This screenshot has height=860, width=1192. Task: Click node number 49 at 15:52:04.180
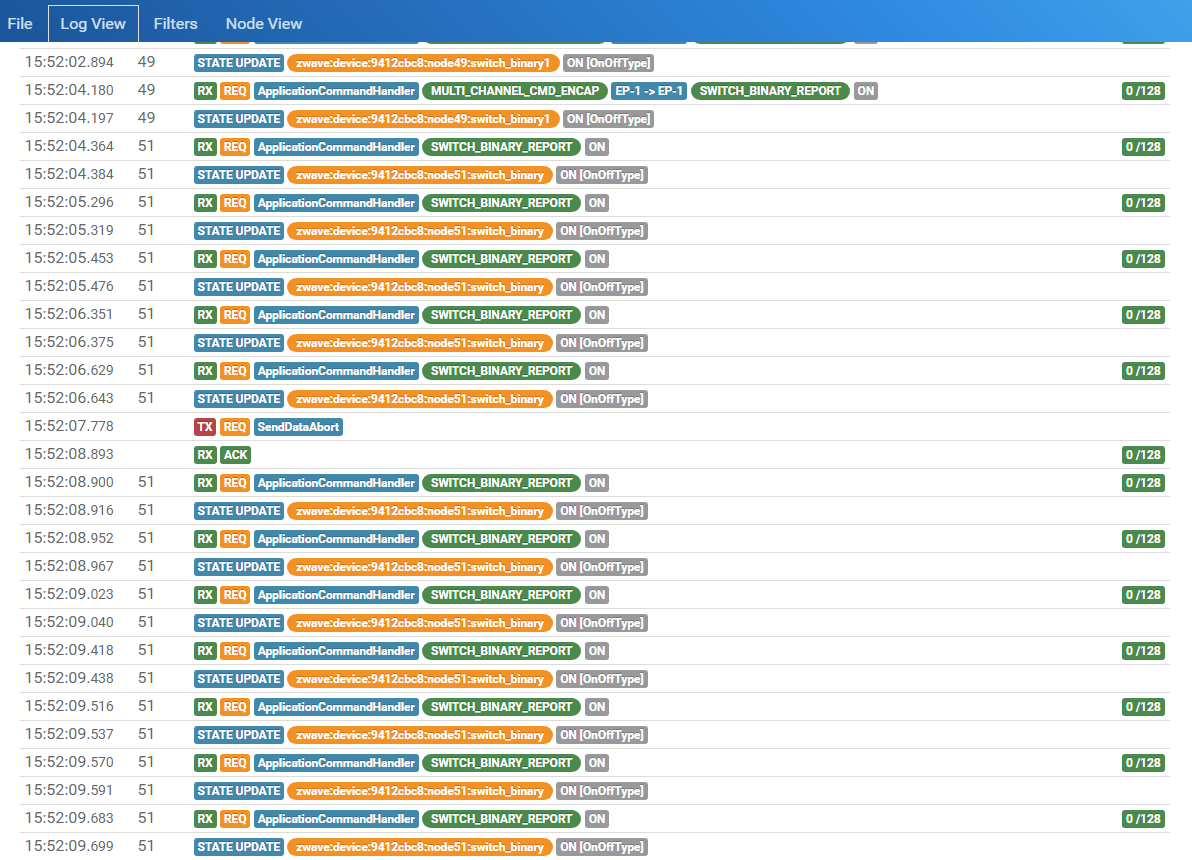[x=147, y=90]
